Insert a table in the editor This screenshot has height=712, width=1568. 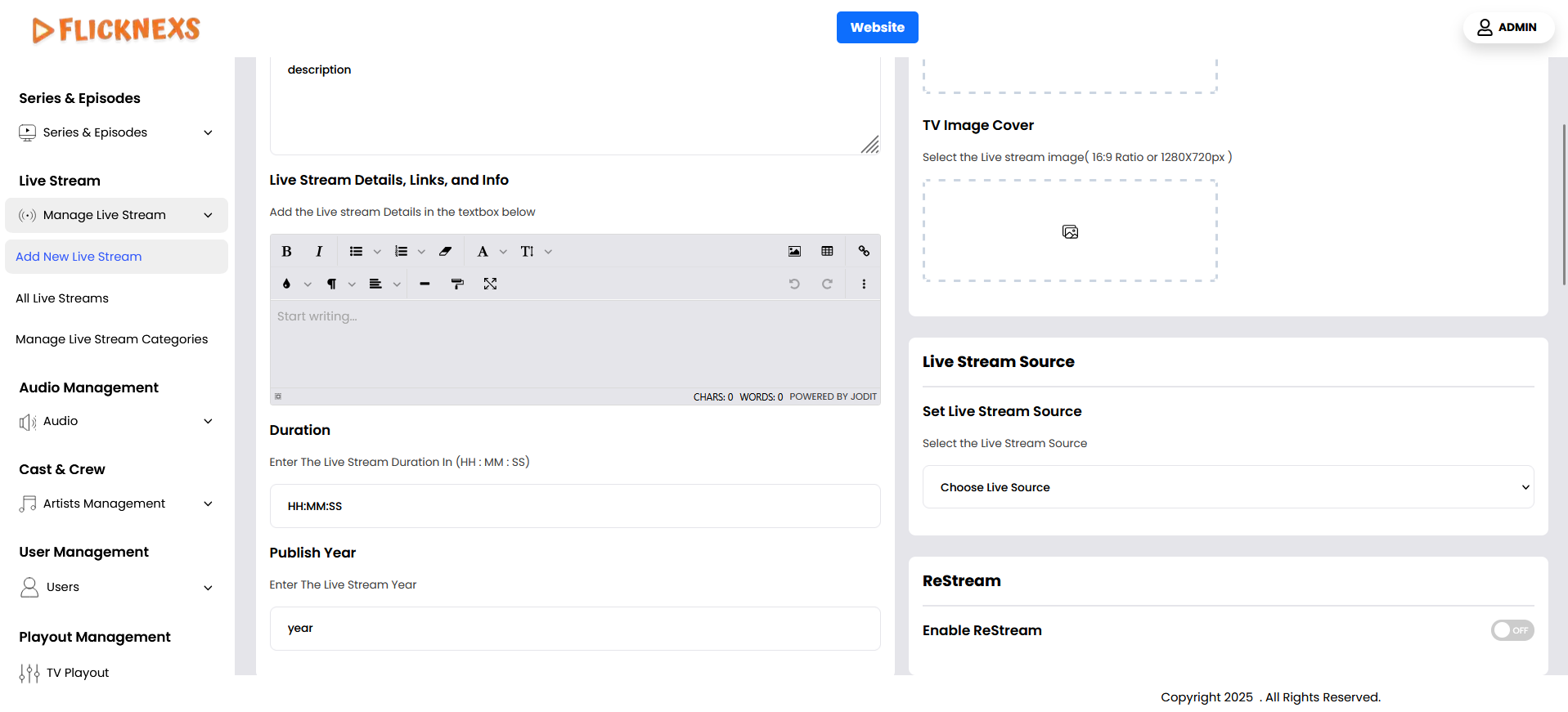(827, 252)
